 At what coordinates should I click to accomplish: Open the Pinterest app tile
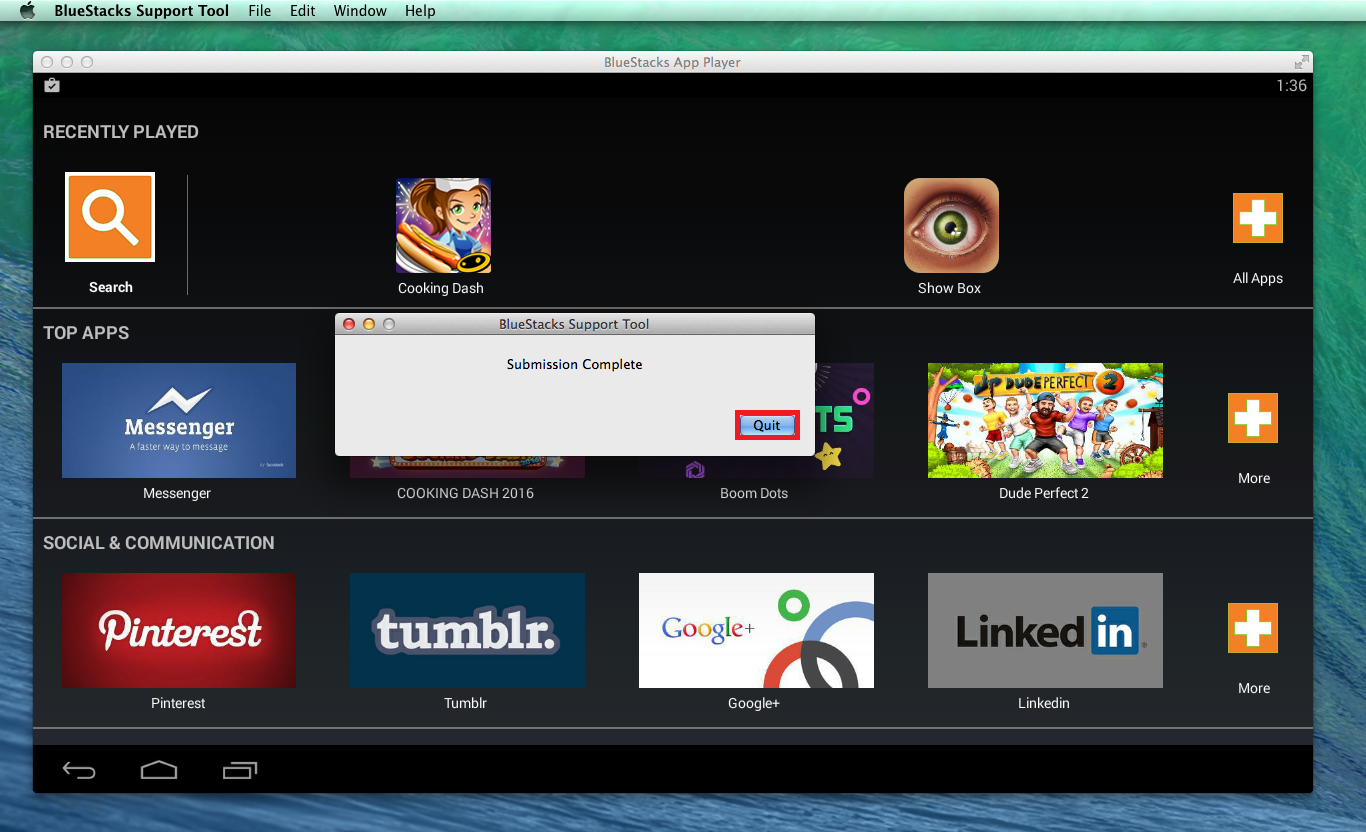[x=179, y=630]
